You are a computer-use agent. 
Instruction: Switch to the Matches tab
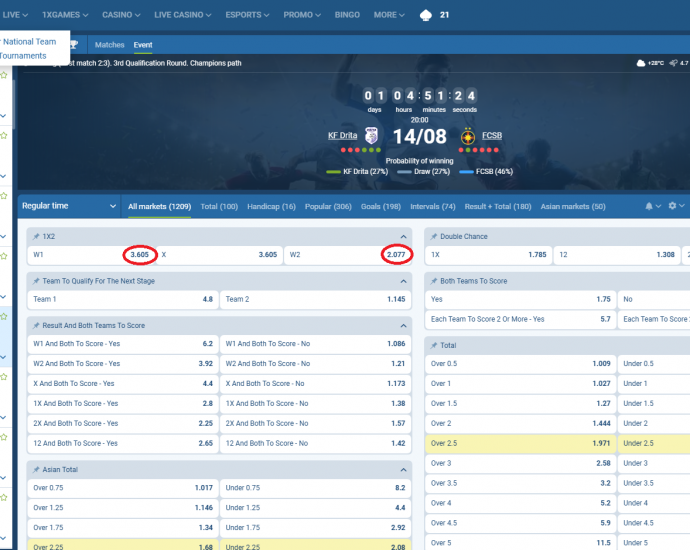(110, 45)
